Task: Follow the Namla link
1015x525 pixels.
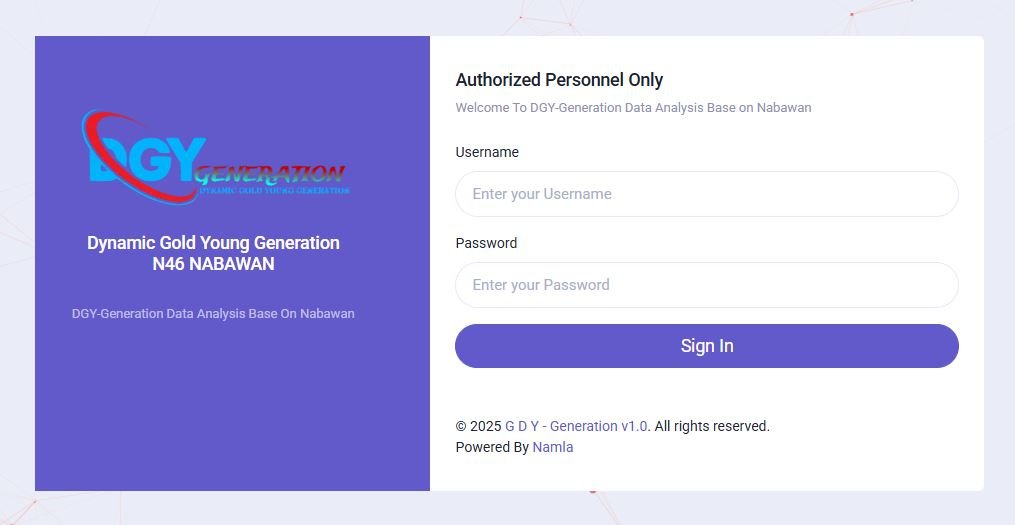Action: [x=553, y=447]
